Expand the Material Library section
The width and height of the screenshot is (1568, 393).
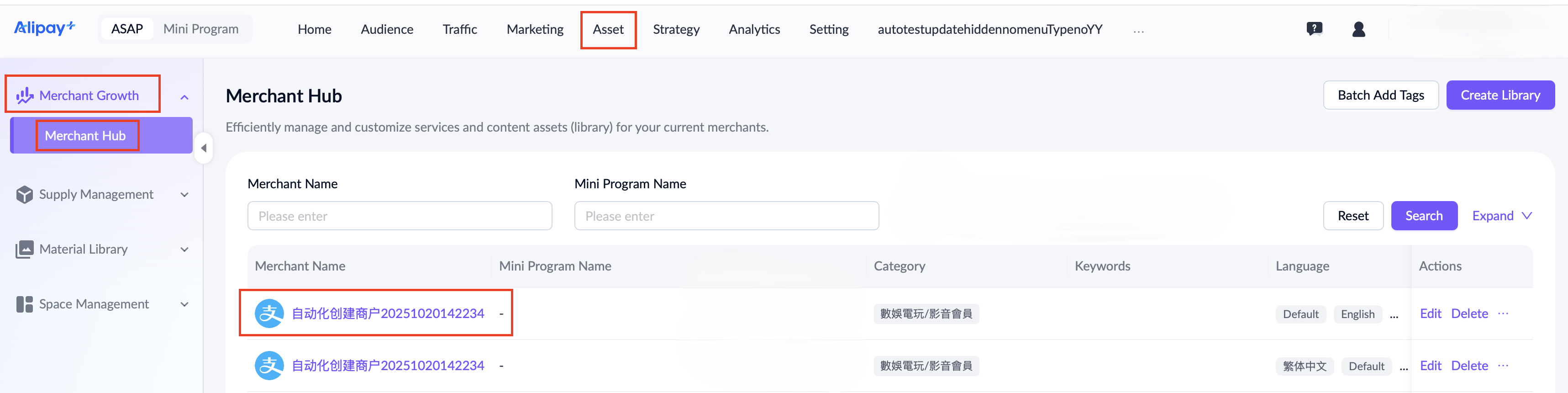click(x=184, y=250)
